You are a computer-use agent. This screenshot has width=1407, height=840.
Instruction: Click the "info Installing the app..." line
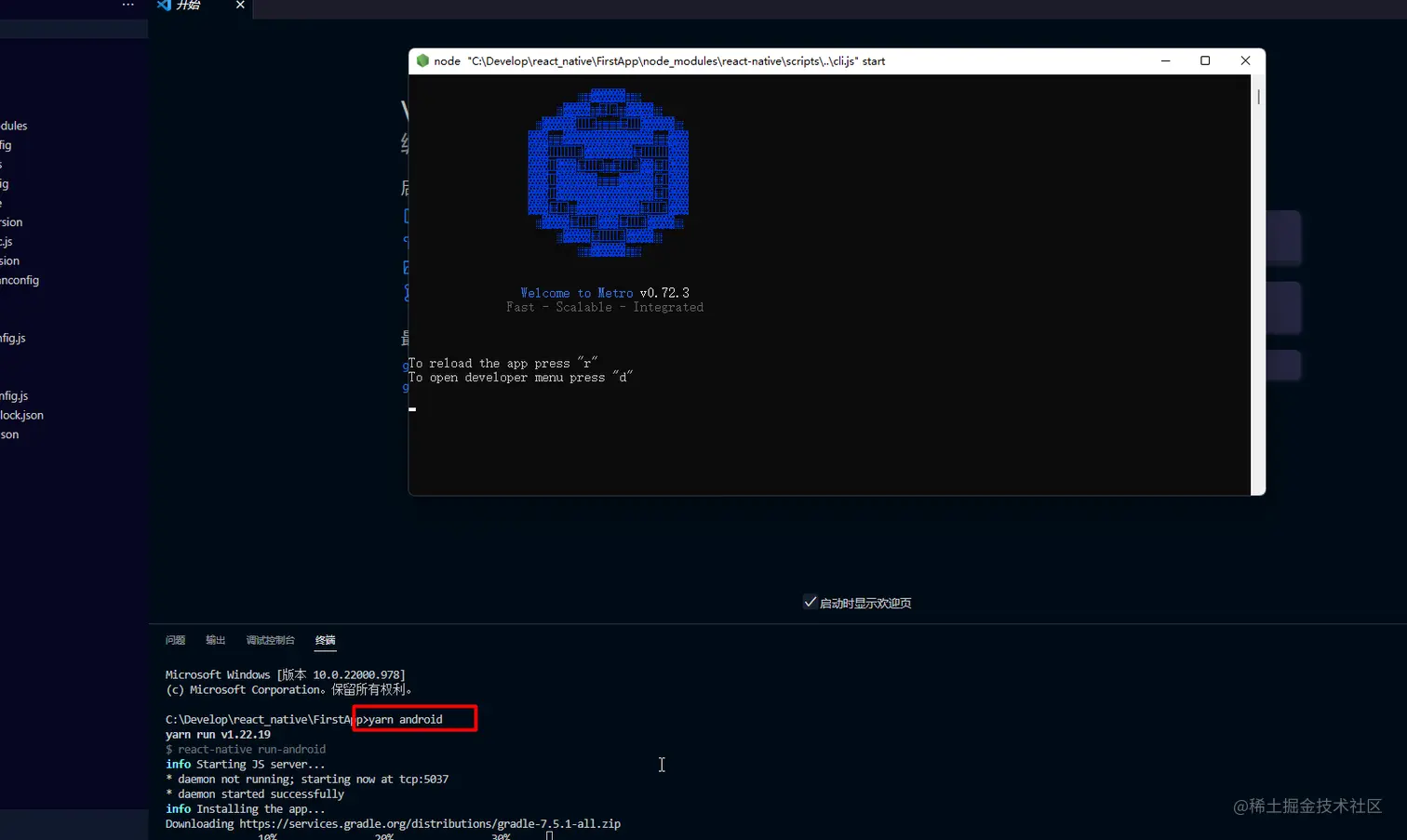pos(246,808)
